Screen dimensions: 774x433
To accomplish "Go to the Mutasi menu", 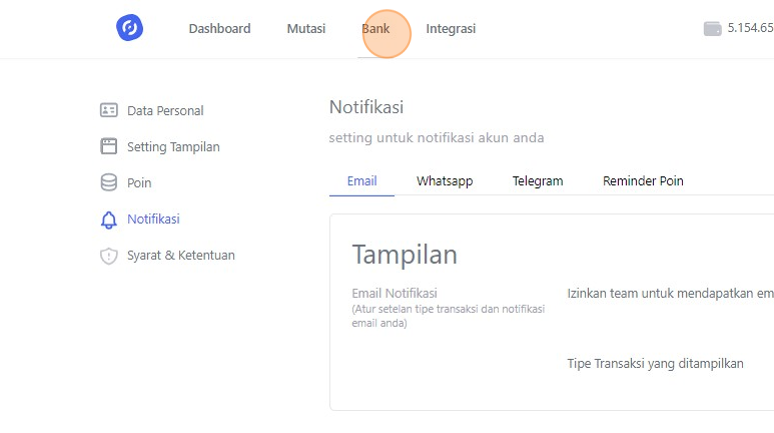I will coord(306,29).
